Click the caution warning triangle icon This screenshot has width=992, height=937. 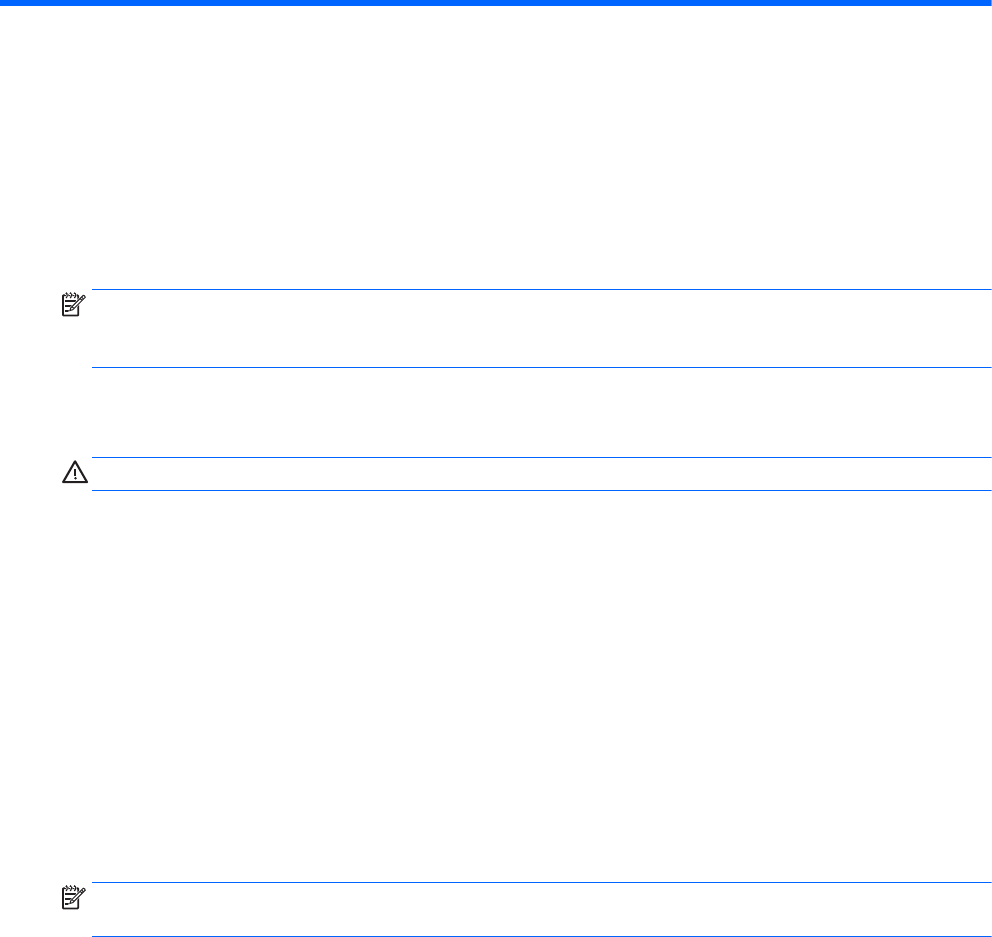(x=75, y=472)
